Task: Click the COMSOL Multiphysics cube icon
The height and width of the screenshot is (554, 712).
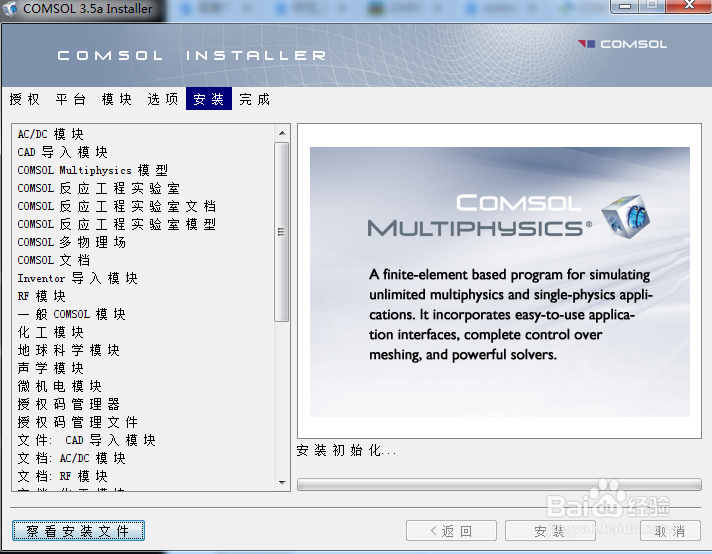Action: (625, 217)
